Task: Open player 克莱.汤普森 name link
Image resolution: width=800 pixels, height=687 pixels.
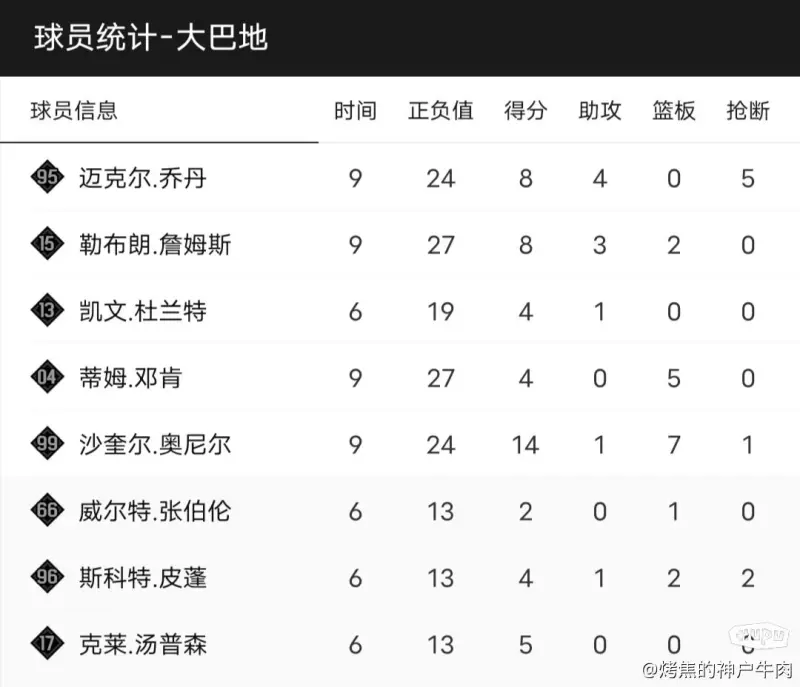Action: point(143,645)
